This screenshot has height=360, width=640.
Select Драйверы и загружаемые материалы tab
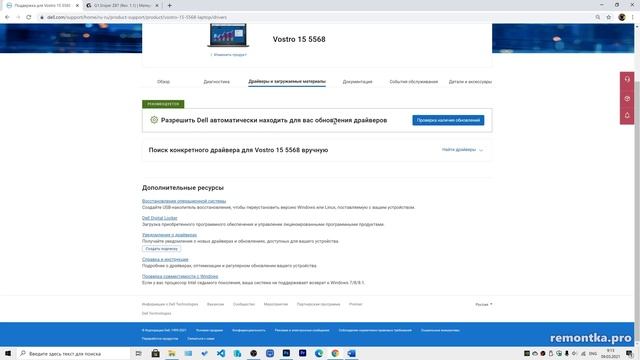click(287, 81)
